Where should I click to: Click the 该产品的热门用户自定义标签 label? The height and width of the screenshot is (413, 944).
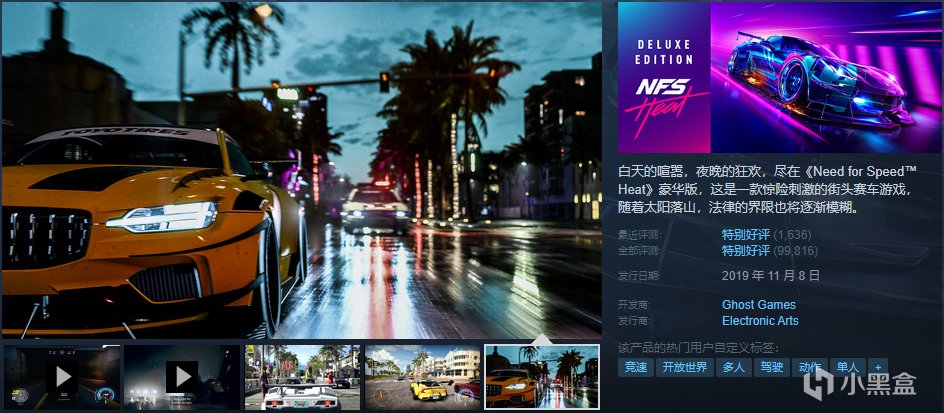tap(698, 348)
